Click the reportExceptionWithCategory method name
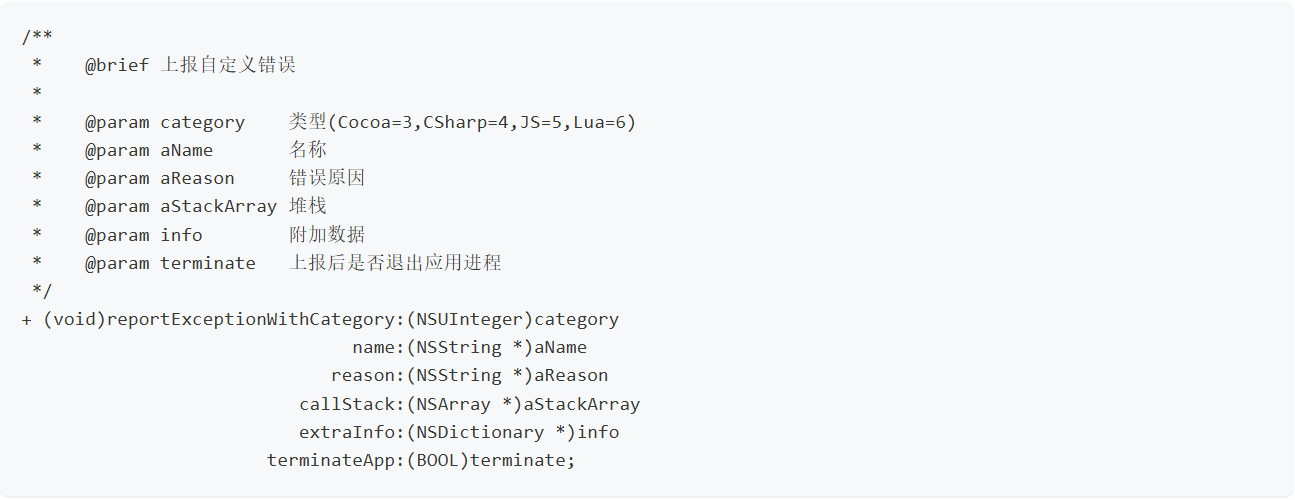1295x500 pixels. tap(250, 320)
